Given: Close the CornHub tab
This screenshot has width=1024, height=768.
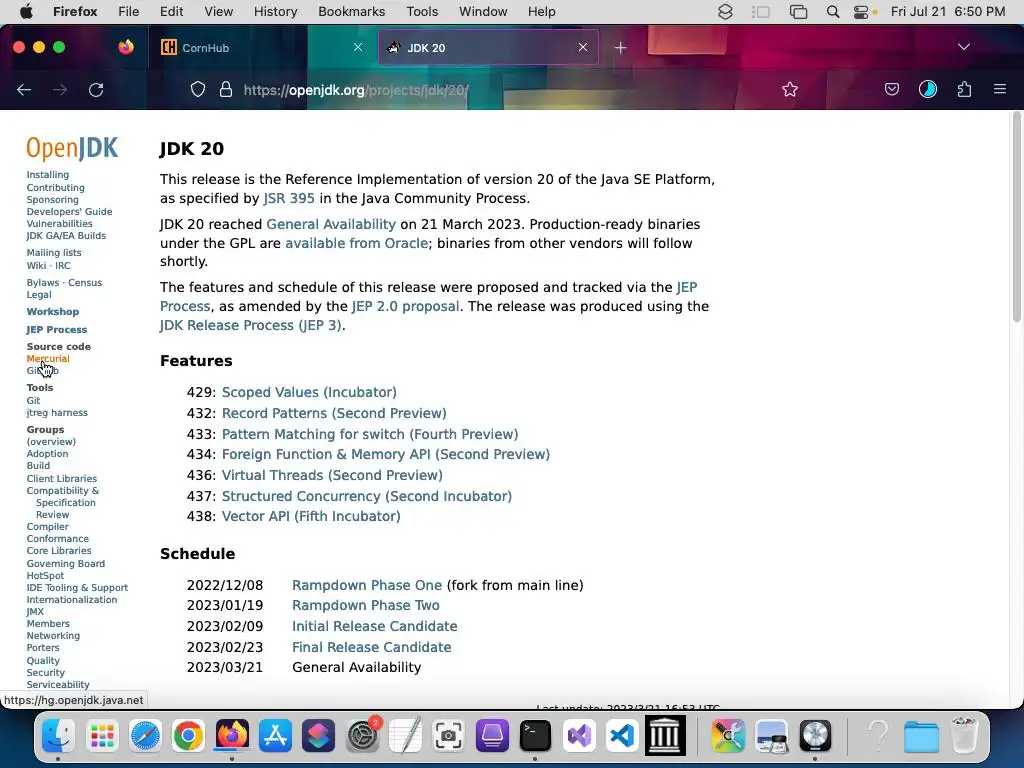Looking at the screenshot, I should point(358,47).
